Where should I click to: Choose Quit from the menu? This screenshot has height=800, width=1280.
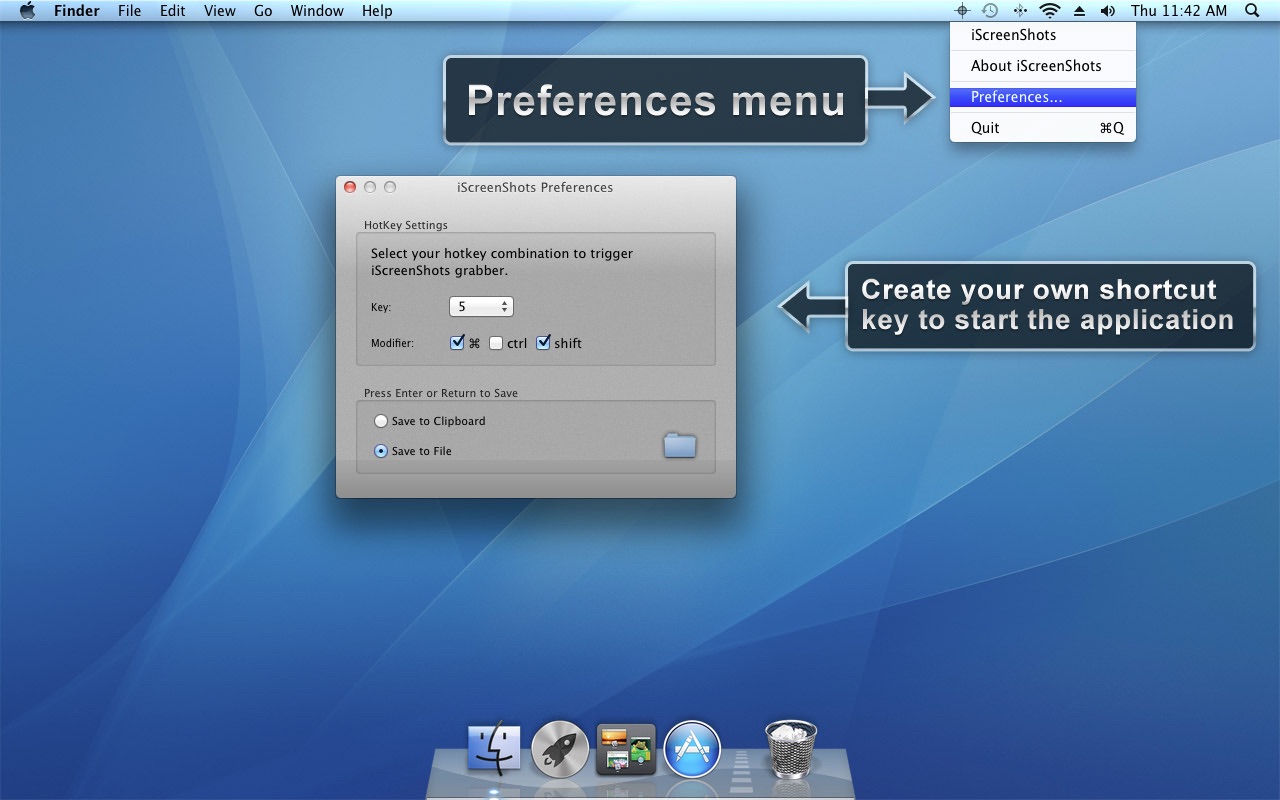1043,128
